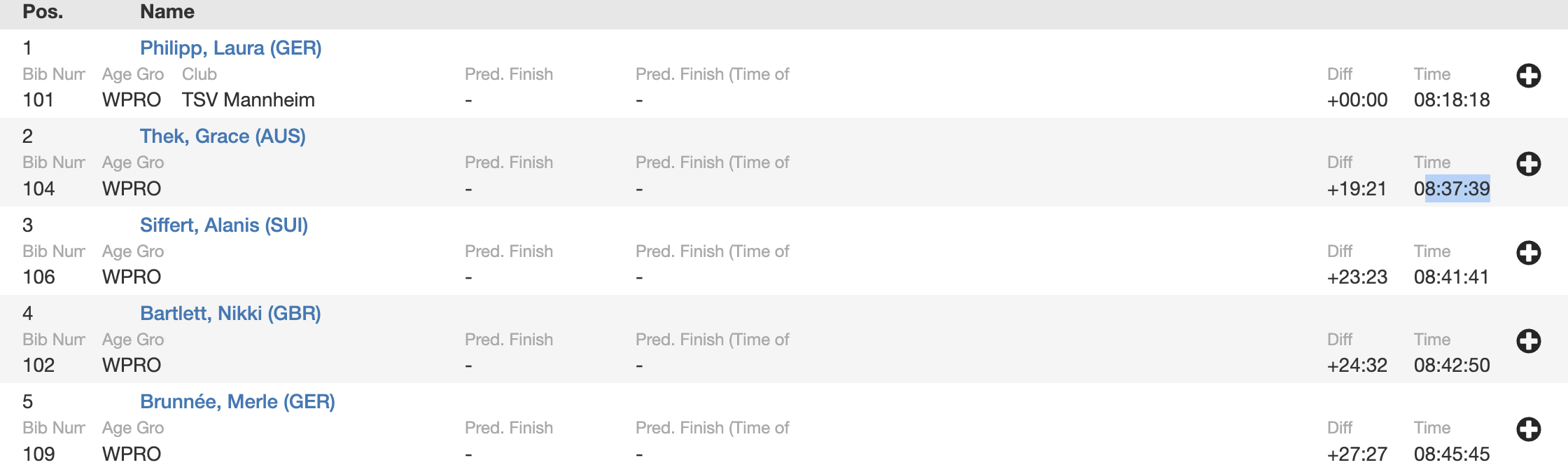Open plus icon on Nikki Bartlett's row
Image resolution: width=1568 pixels, height=472 pixels.
coord(1529,341)
